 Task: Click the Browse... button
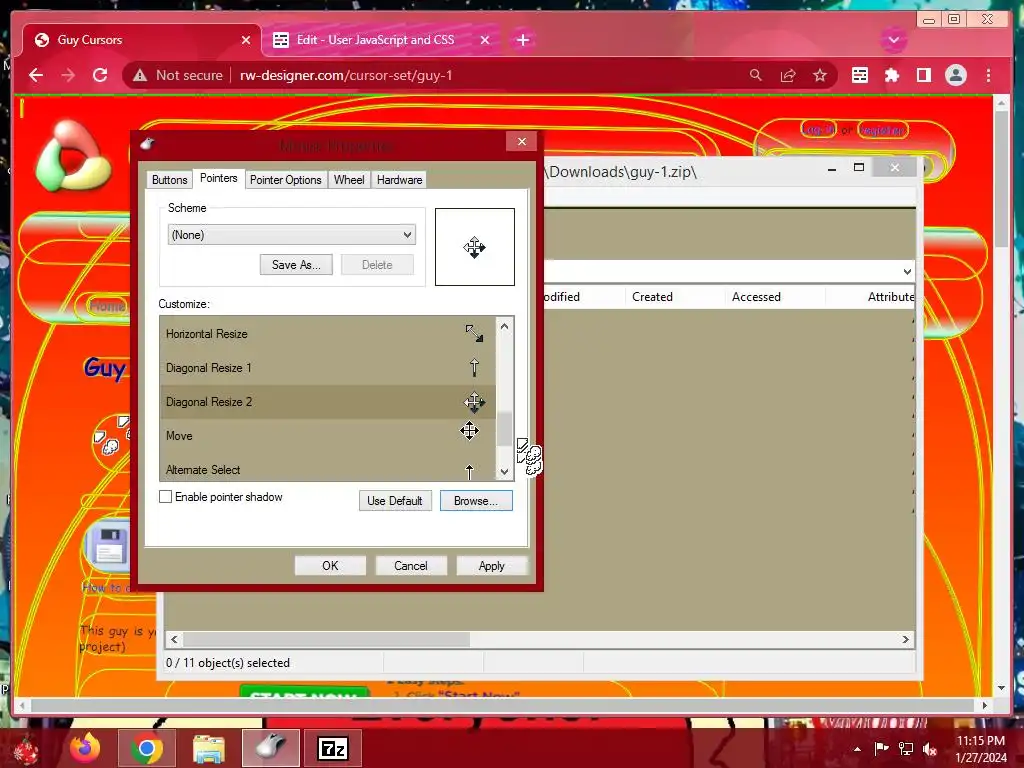coord(475,501)
